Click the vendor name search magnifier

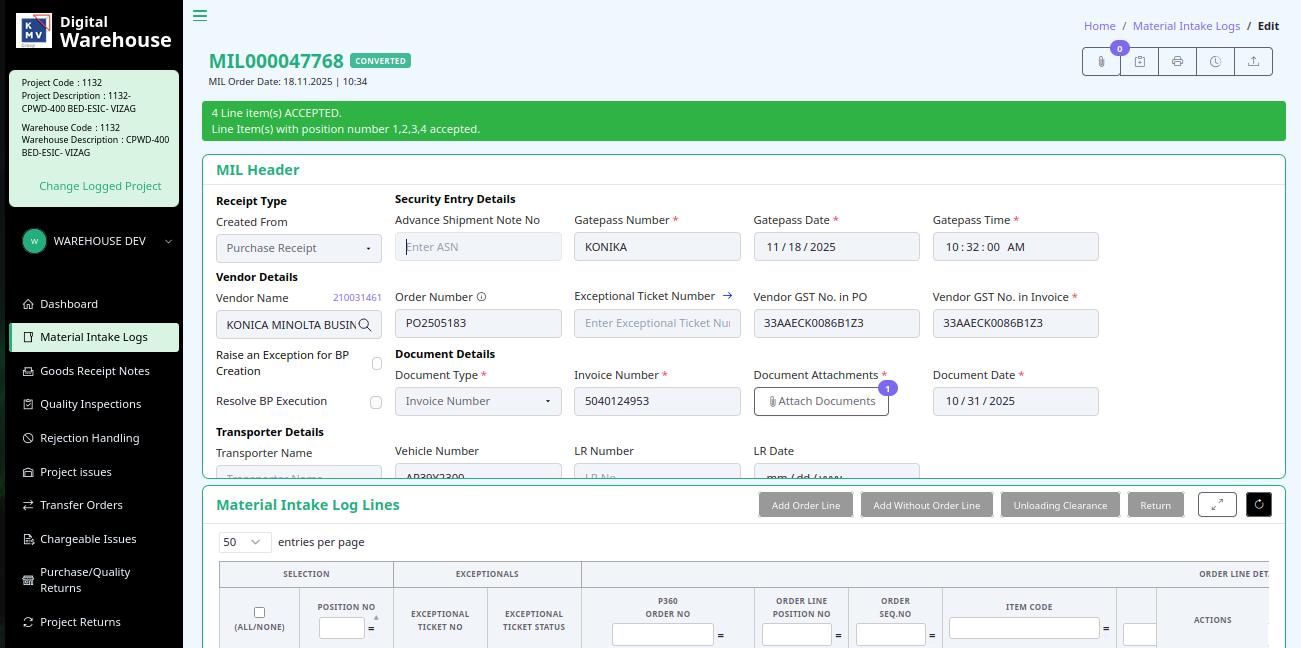click(x=366, y=325)
